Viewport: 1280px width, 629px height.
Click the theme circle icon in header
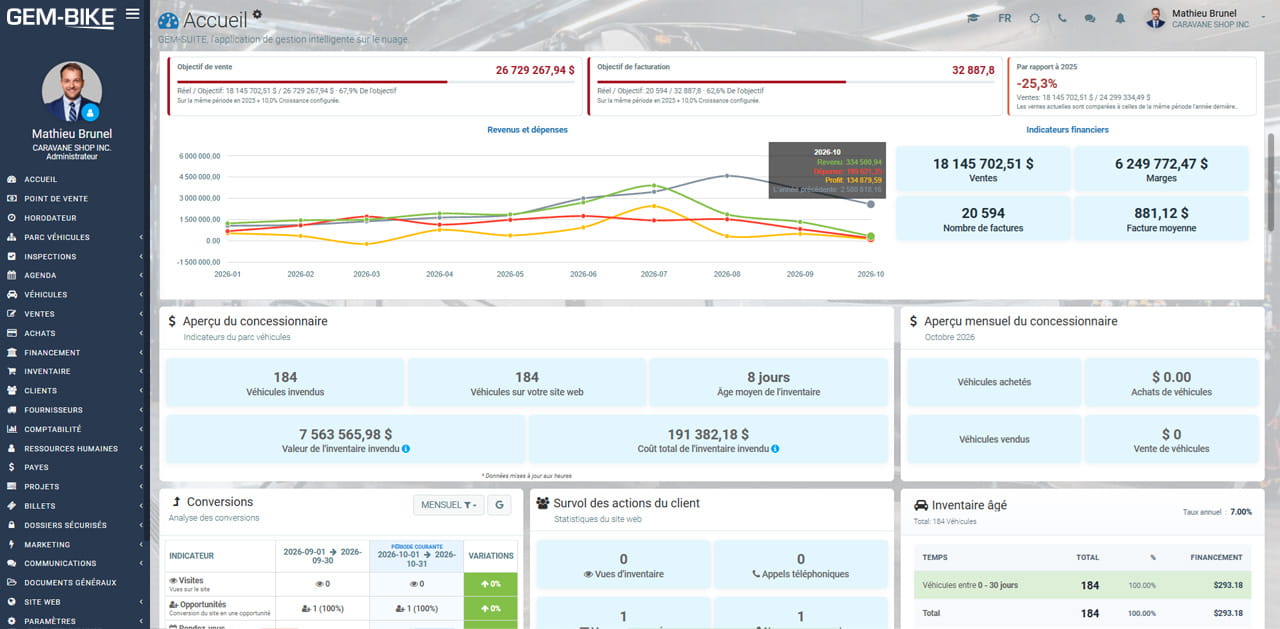[x=1034, y=18]
